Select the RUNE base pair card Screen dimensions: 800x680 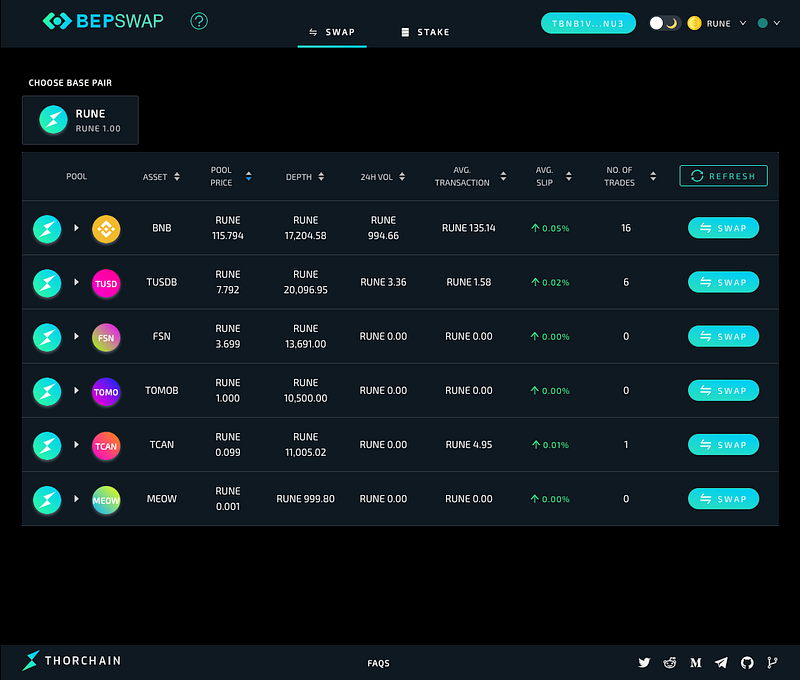click(x=80, y=120)
